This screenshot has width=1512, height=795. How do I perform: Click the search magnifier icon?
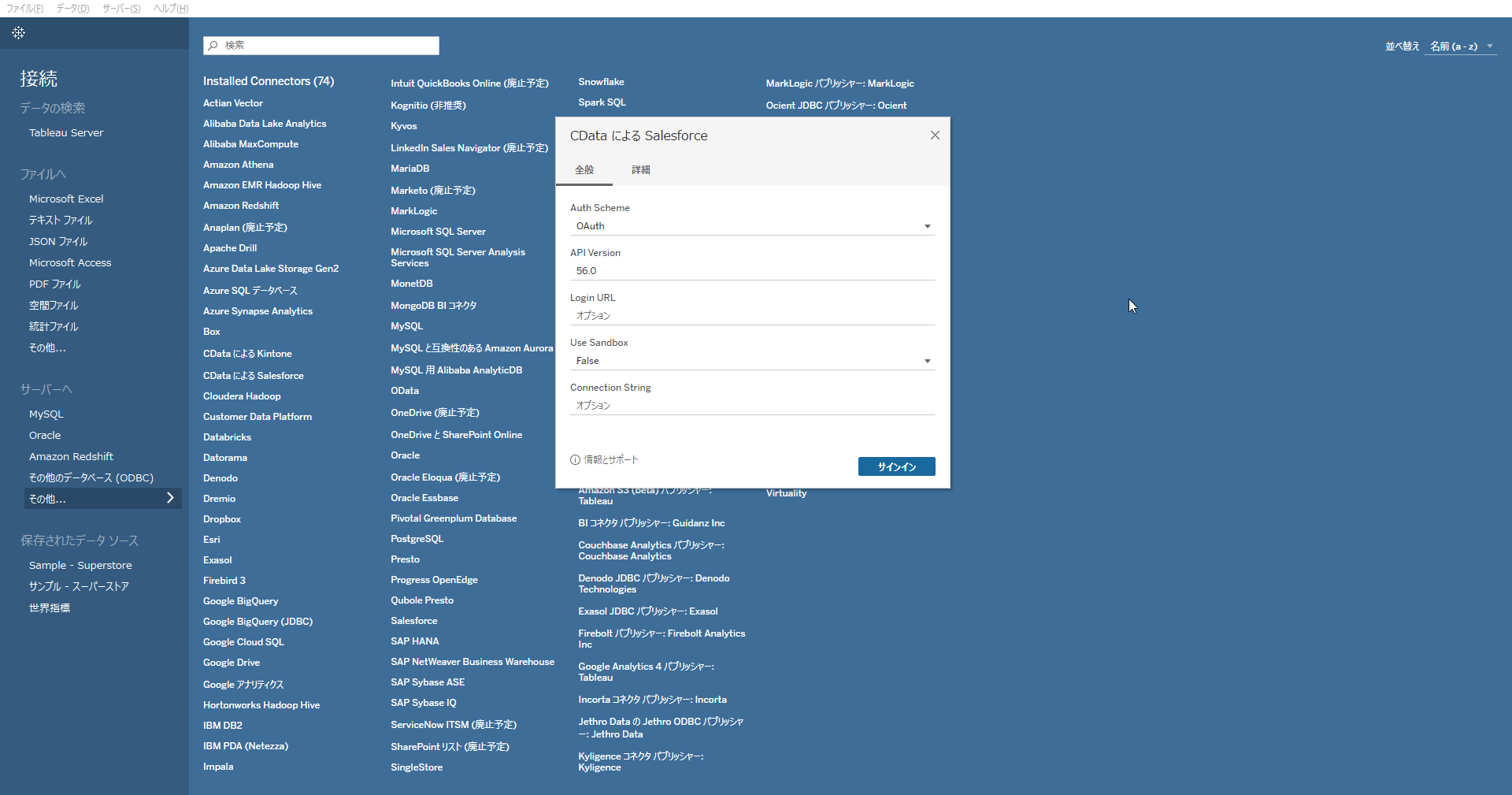tap(213, 46)
